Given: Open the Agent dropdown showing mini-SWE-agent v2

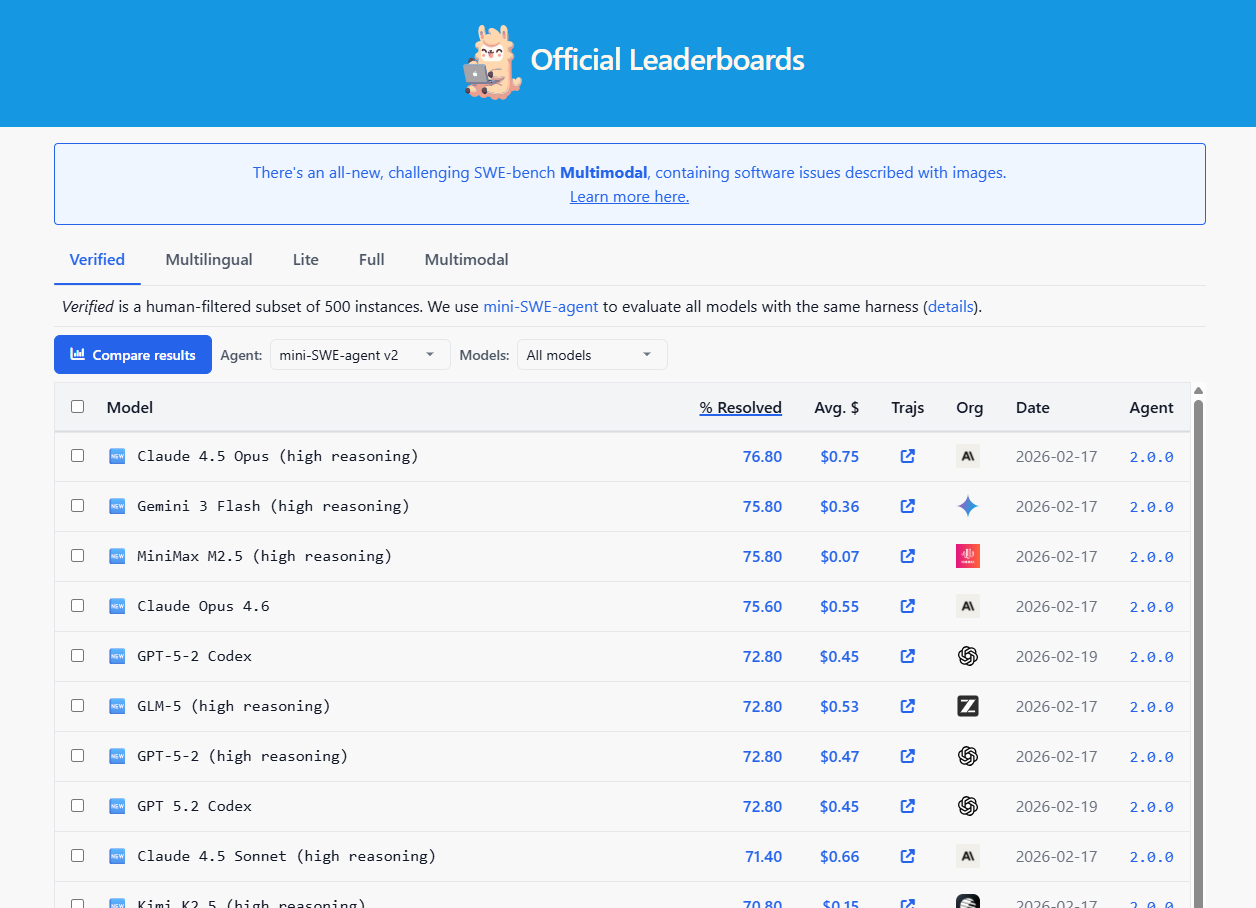Looking at the screenshot, I should 360,355.
